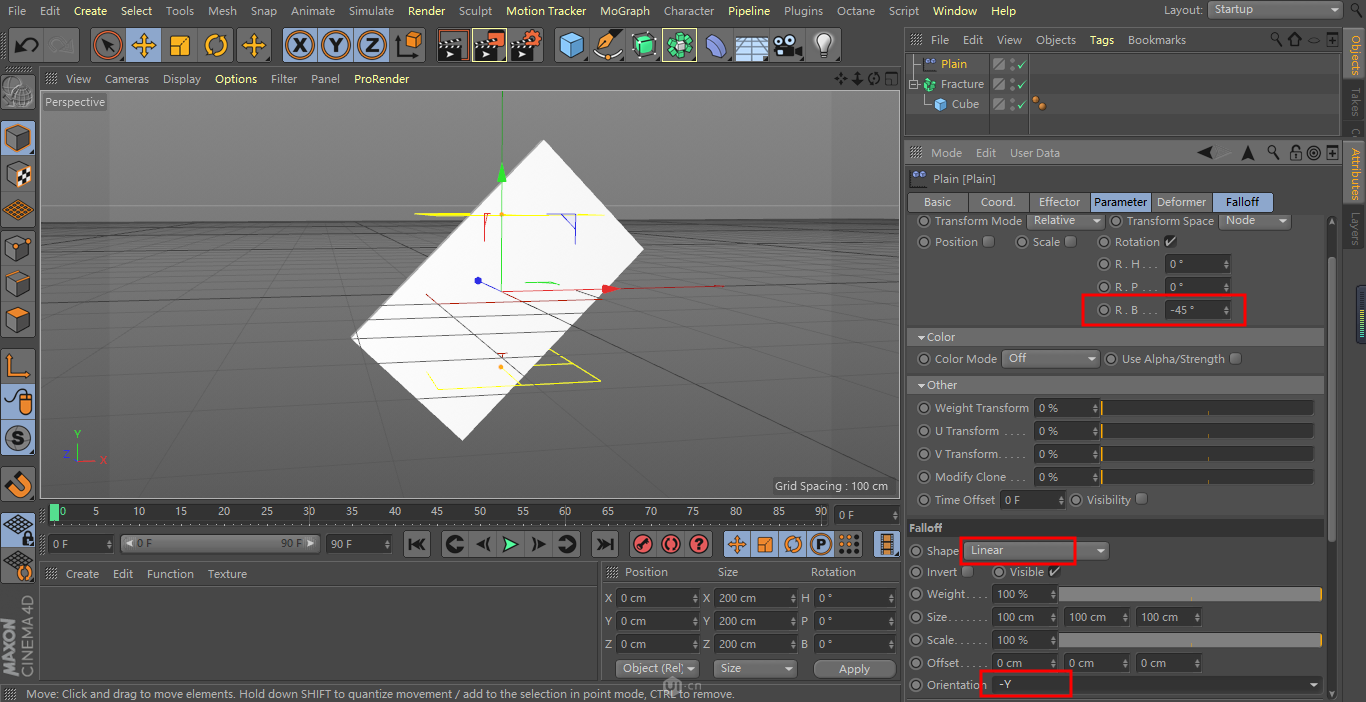Disable the Rotation checkbox
Image resolution: width=1366 pixels, height=702 pixels.
[x=1170, y=242]
